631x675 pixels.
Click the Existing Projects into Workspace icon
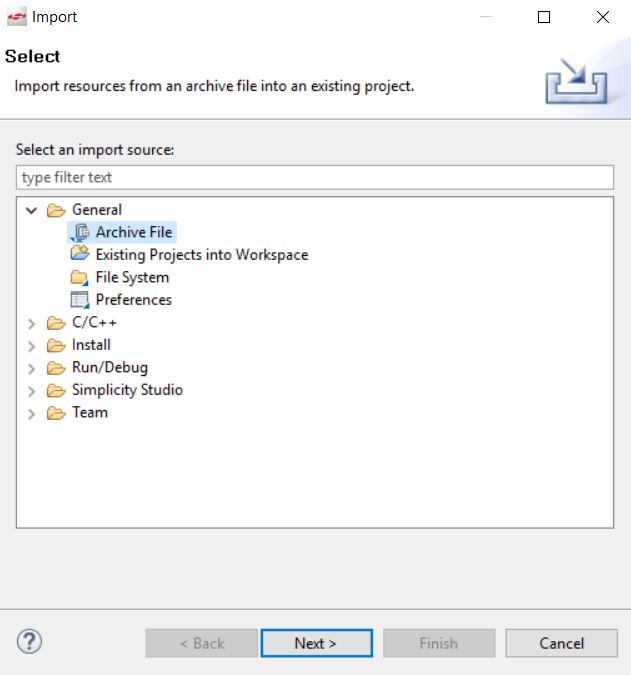point(80,254)
